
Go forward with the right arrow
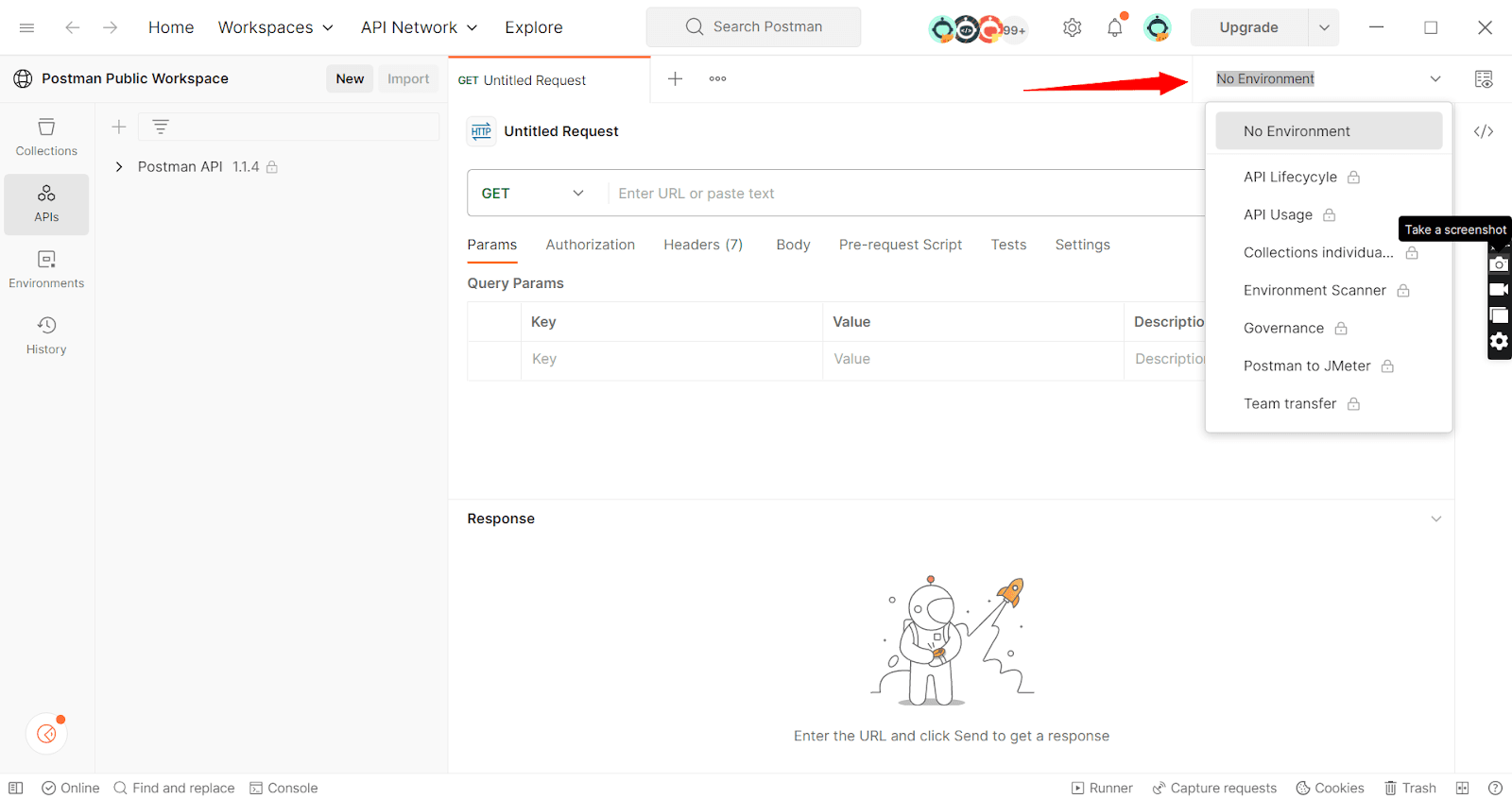tap(111, 27)
